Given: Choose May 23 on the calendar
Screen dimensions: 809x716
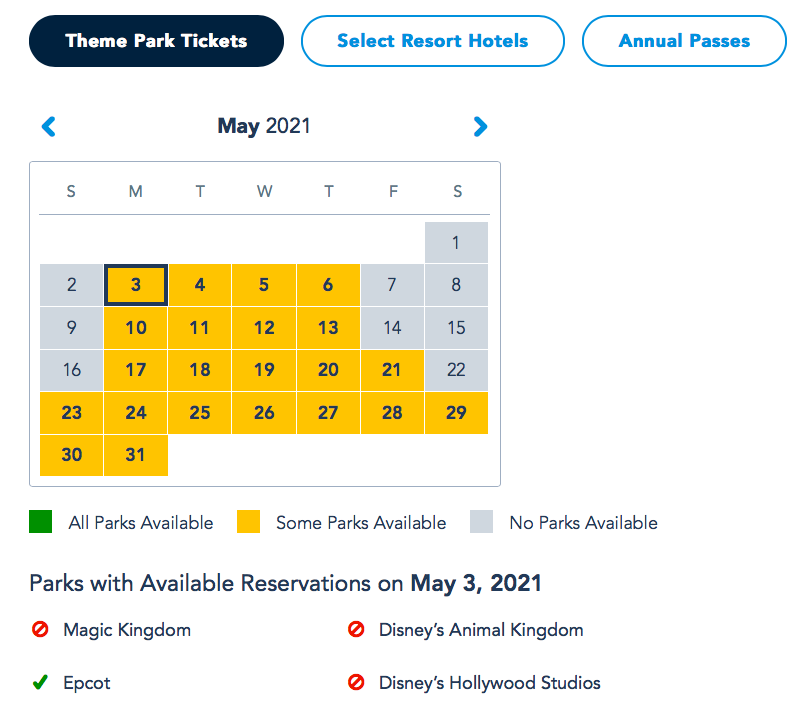Looking at the screenshot, I should (72, 413).
